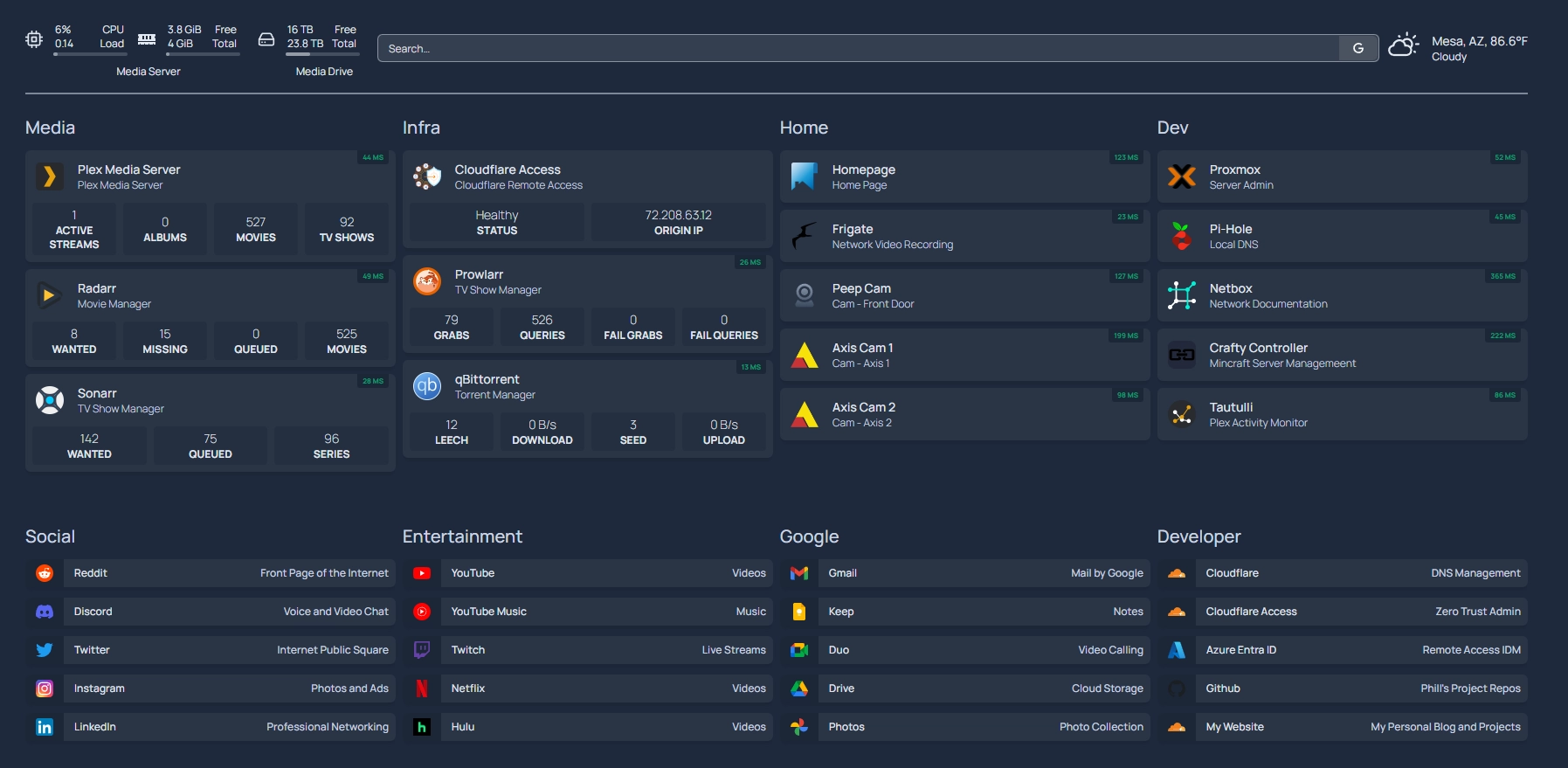1568x768 pixels.
Task: Click the Twitch bookmark icon
Action: tap(422, 650)
